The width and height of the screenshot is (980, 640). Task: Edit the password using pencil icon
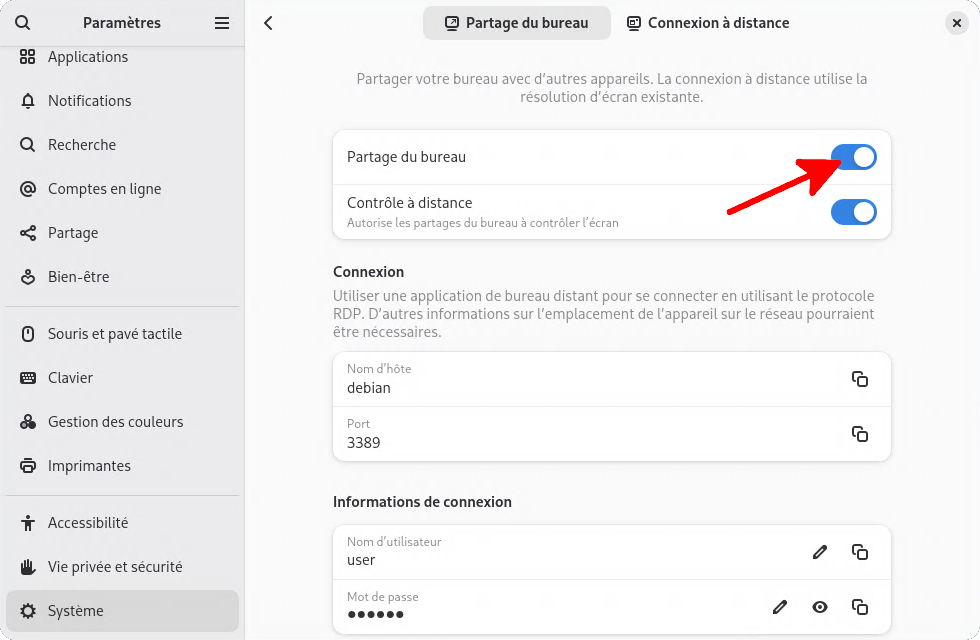coord(780,607)
